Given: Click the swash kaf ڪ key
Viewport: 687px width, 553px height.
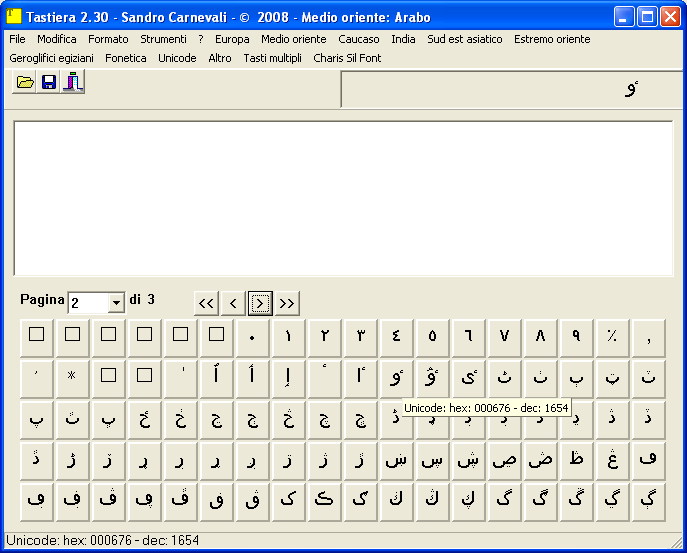Looking at the screenshot, I should 324,501.
